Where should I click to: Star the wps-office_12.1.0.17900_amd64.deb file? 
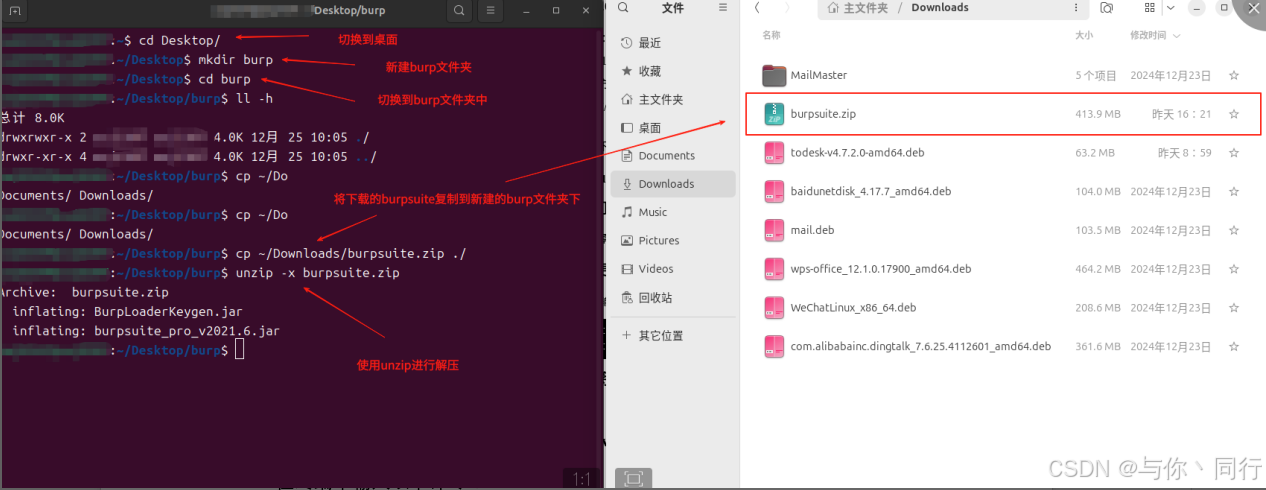tap(1233, 269)
